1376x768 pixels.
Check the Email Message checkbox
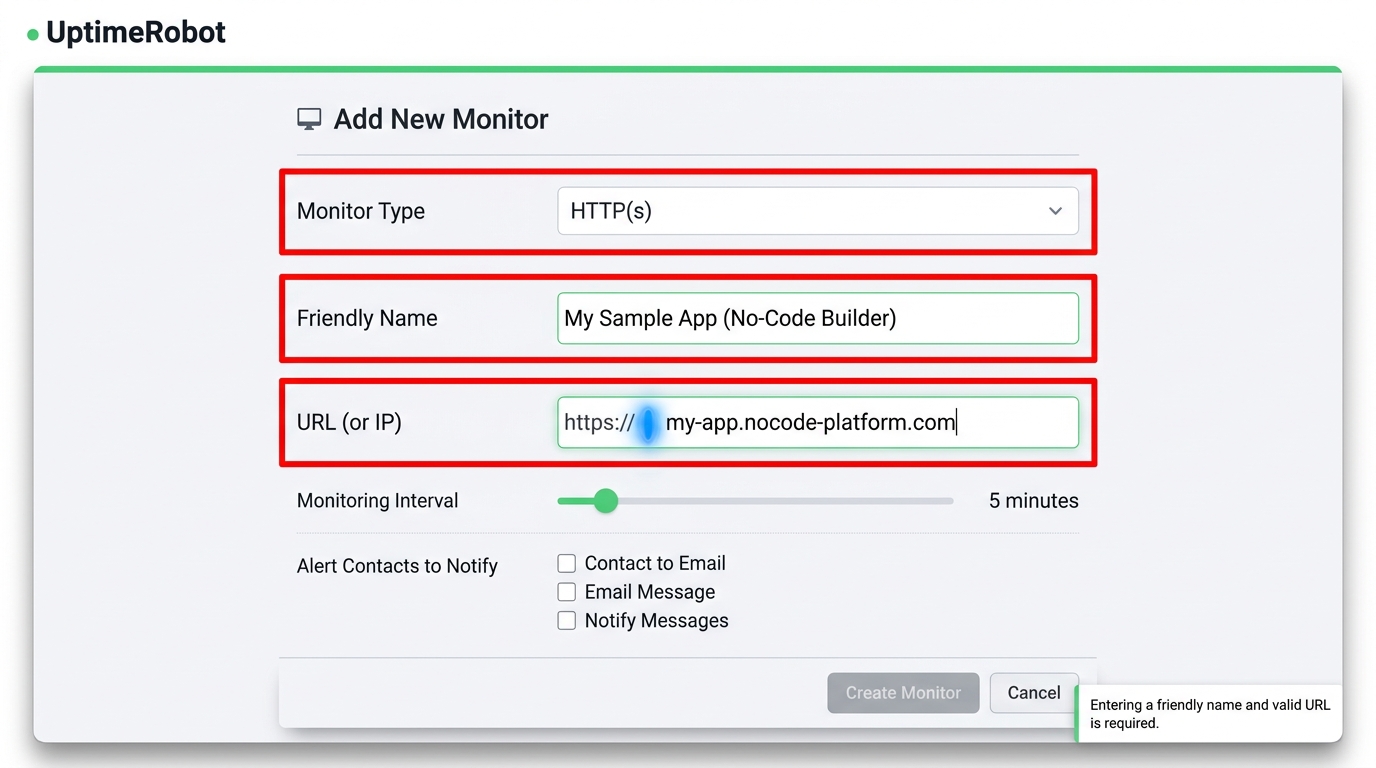tap(567, 592)
